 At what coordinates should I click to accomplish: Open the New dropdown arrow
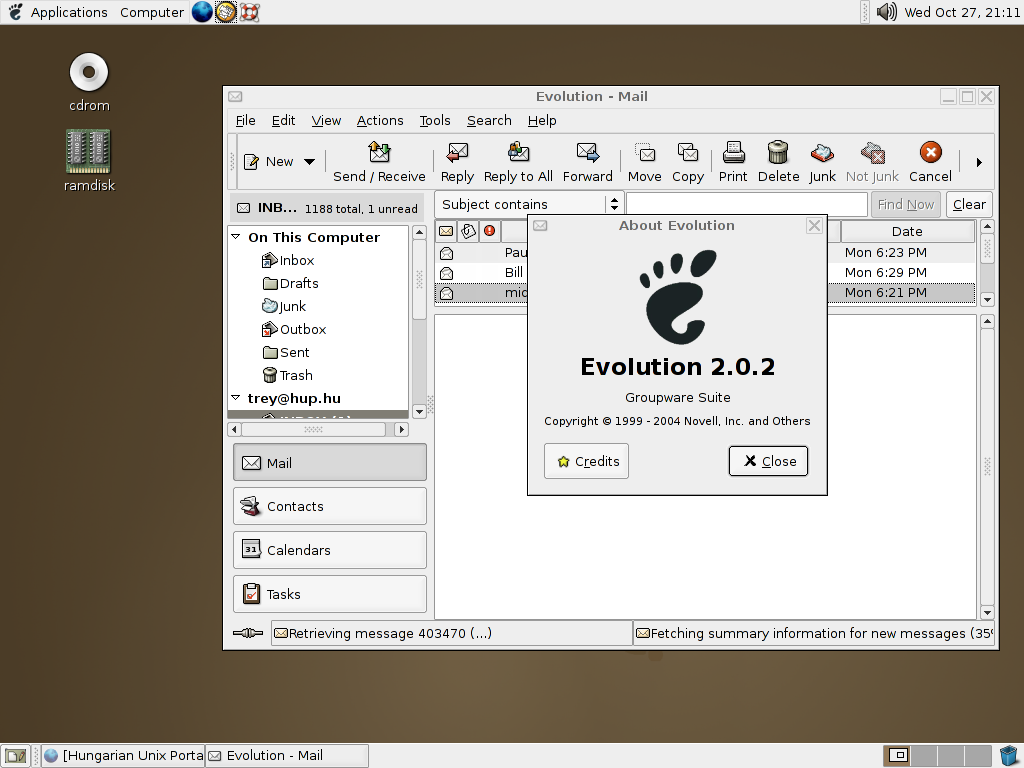(x=310, y=162)
